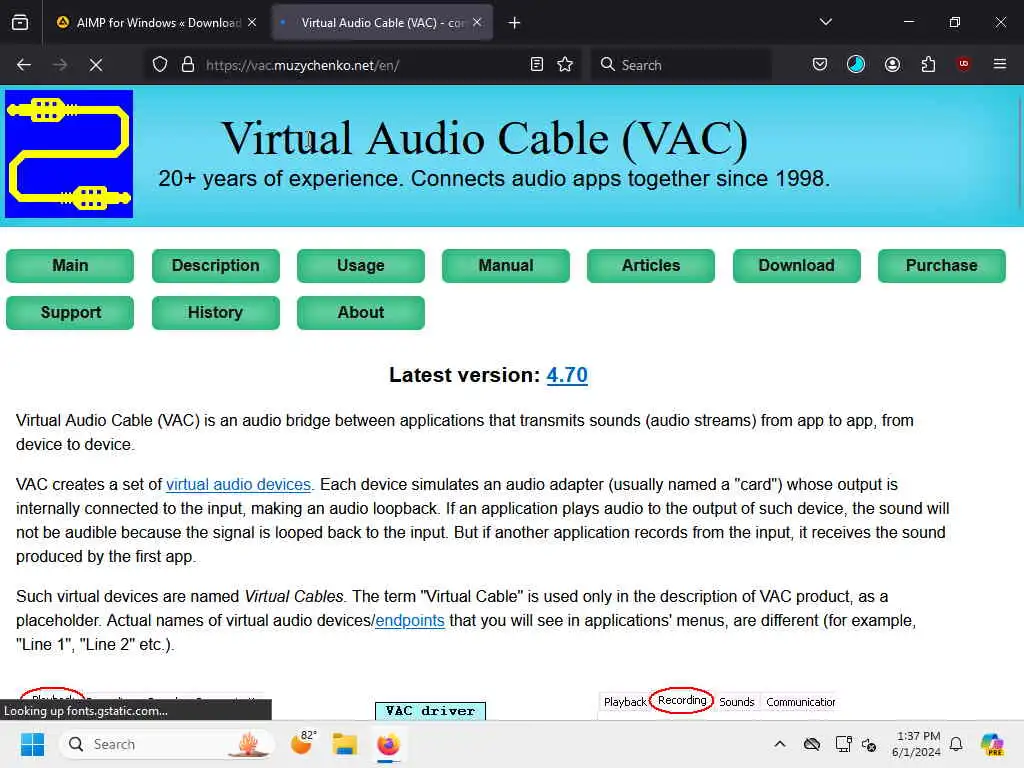Select Firefox in the taskbar
1024x768 pixels.
click(389, 744)
